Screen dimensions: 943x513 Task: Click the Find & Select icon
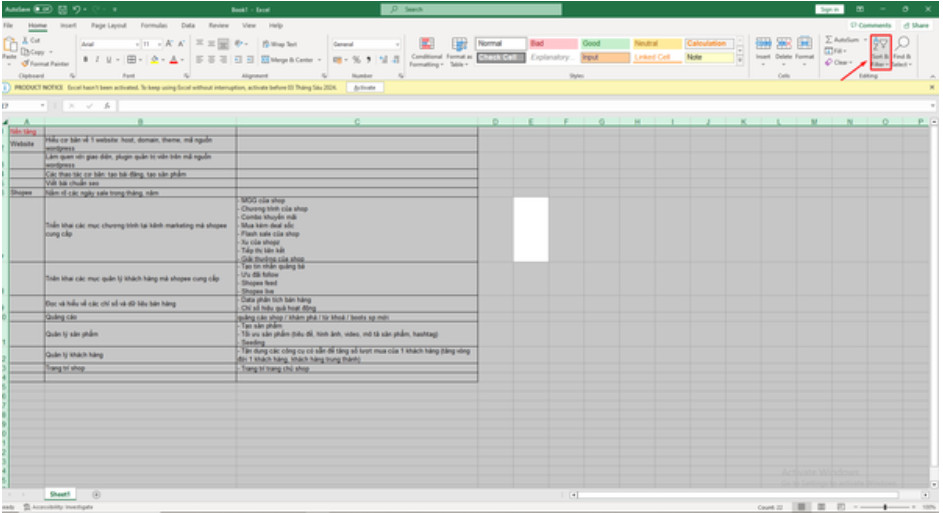[902, 52]
